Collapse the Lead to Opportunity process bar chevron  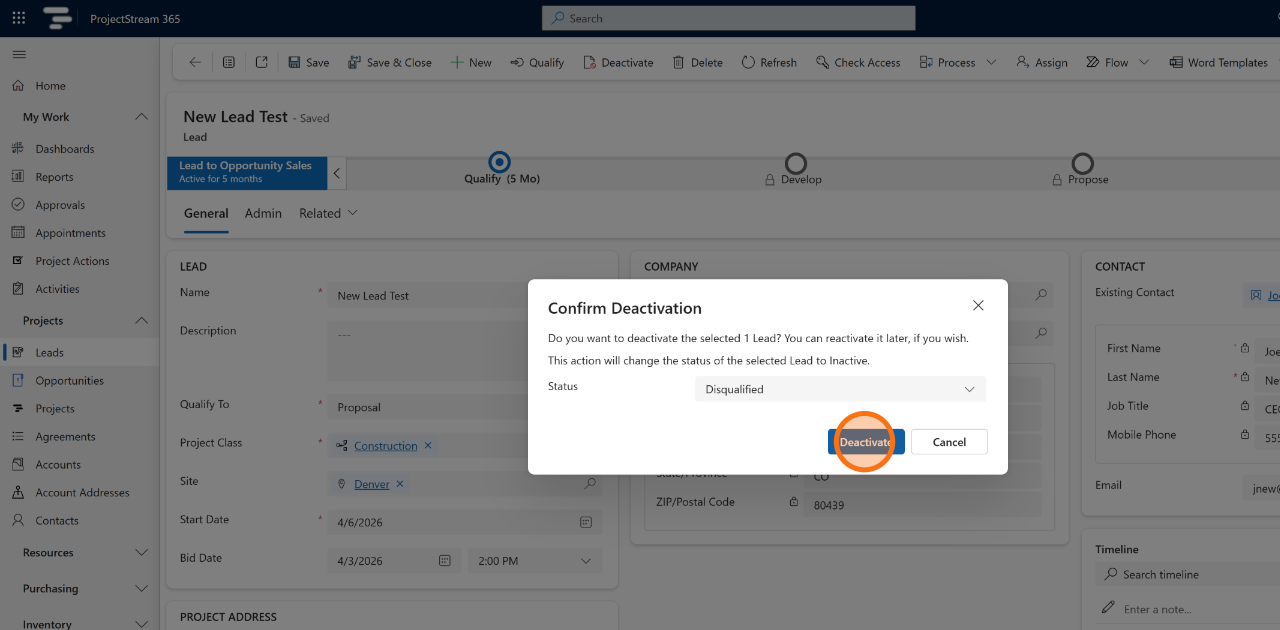tap(337, 173)
